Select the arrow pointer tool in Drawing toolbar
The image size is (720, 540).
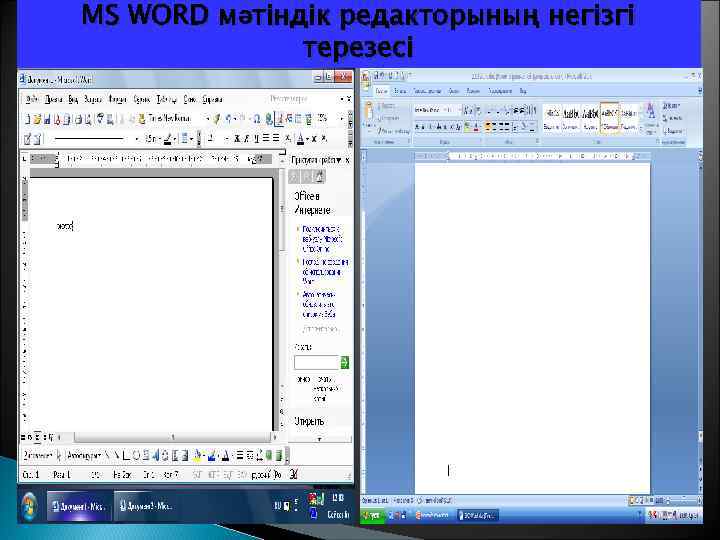pyautogui.click(x=58, y=456)
